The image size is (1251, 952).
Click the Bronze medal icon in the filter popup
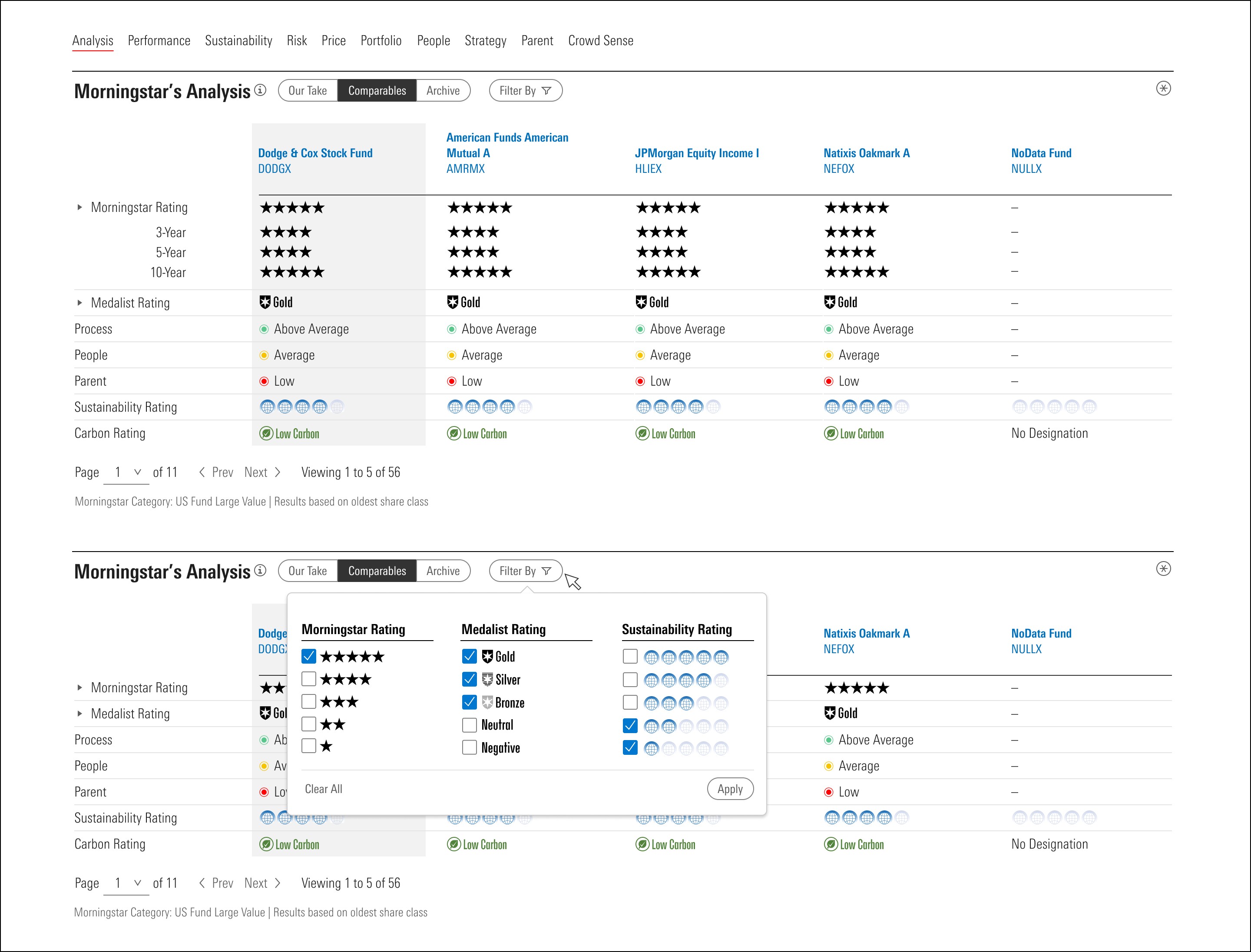487,703
